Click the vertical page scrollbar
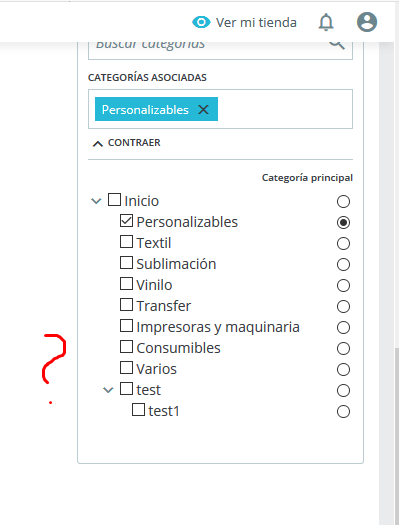The image size is (399, 525). (396, 435)
